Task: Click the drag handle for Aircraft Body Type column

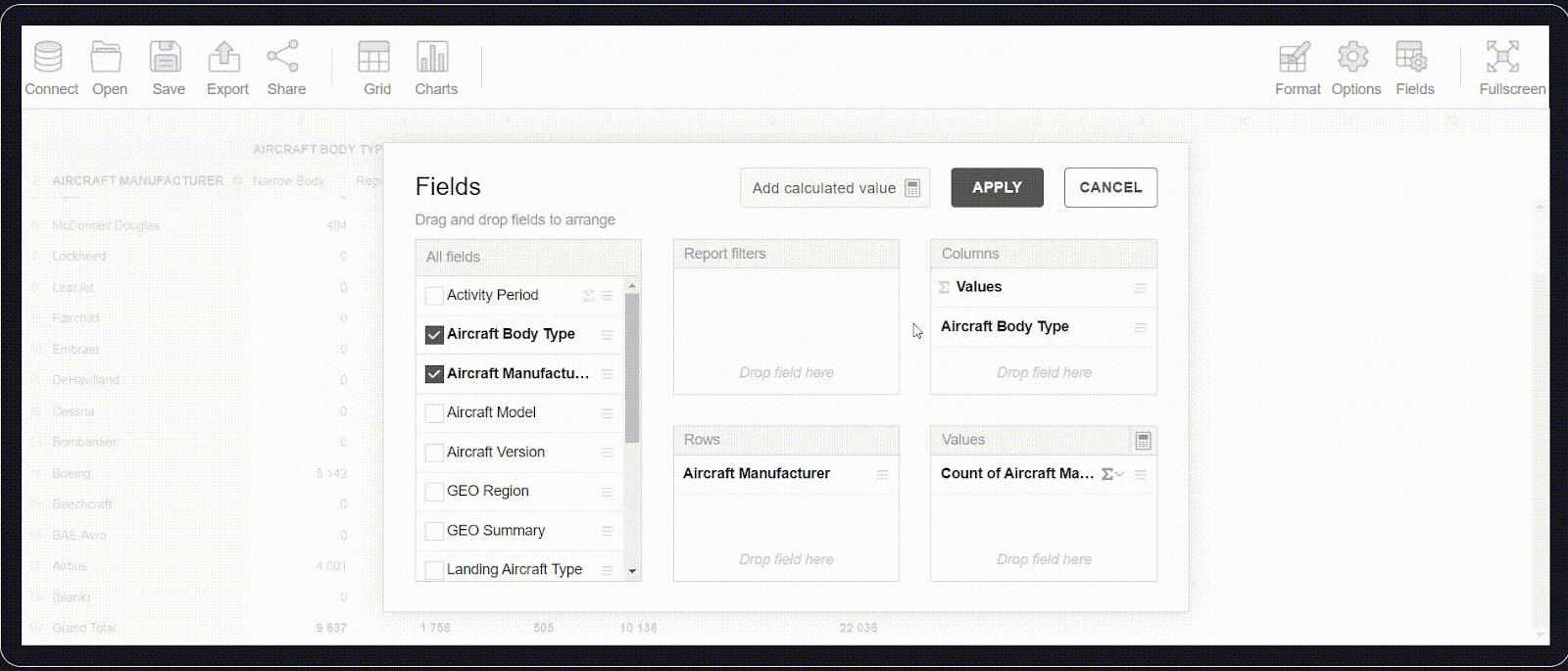Action: (1141, 327)
